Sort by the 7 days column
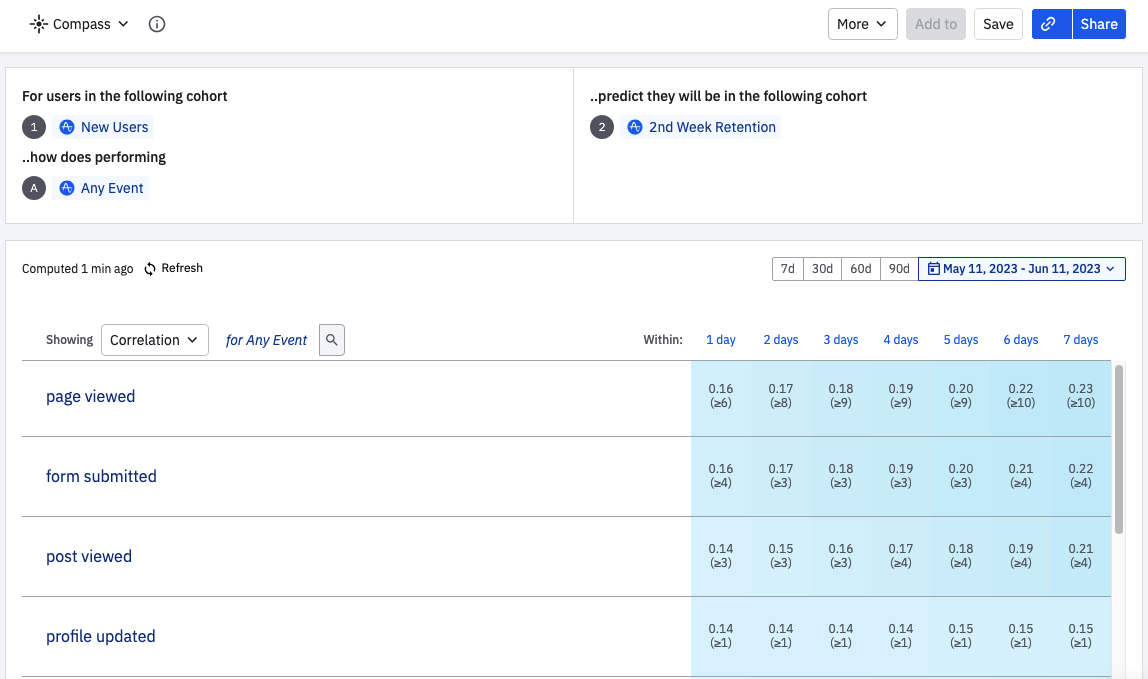The width and height of the screenshot is (1148, 679). [x=1081, y=340]
